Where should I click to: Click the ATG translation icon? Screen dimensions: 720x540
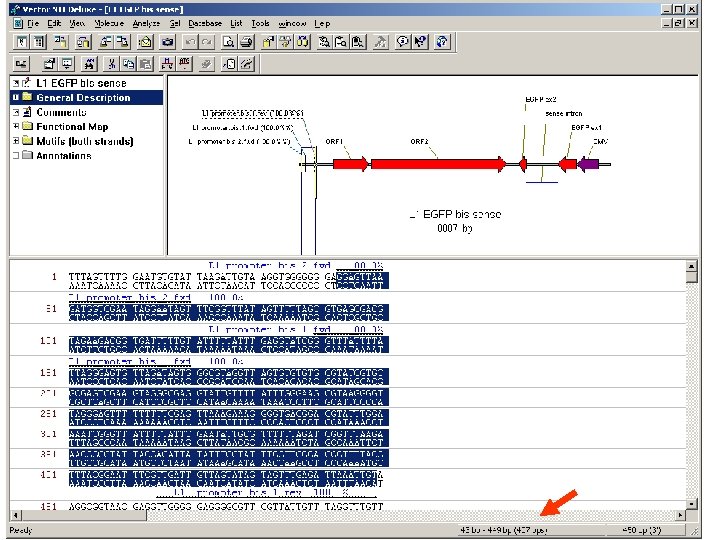184,64
